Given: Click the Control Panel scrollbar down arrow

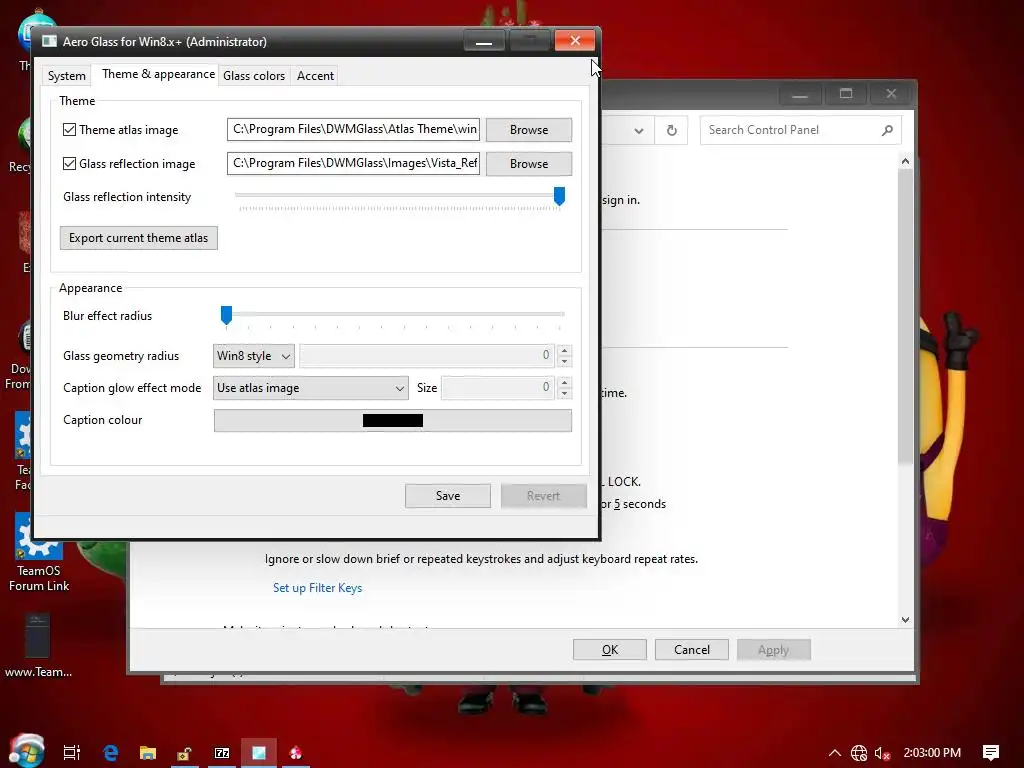Looking at the screenshot, I should tap(905, 620).
